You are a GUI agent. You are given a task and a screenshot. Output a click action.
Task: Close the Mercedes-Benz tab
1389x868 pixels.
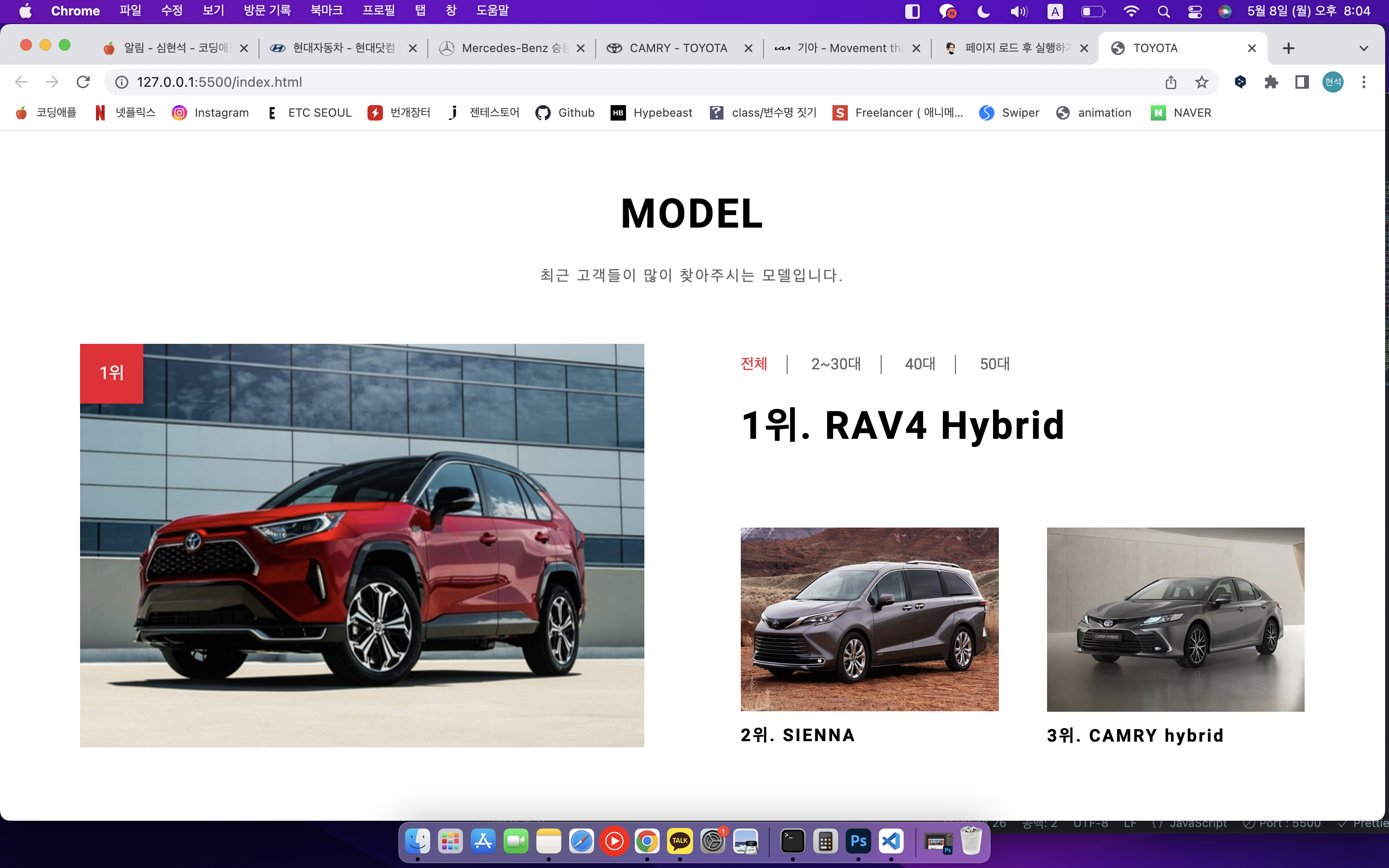click(x=580, y=48)
